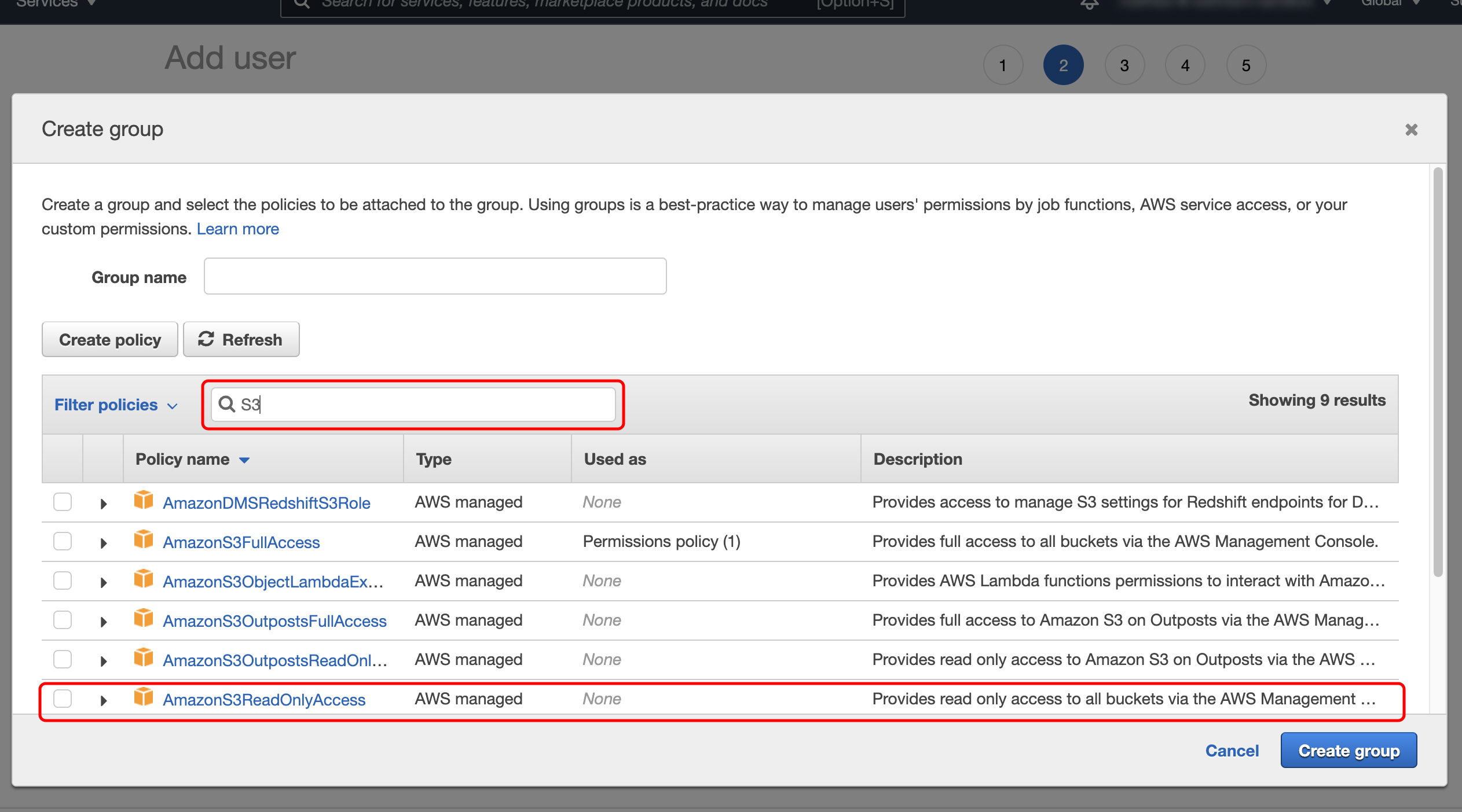Screen dimensions: 1462x812
Task: Select step 2 in the wizard
Action: [x=1064, y=65]
